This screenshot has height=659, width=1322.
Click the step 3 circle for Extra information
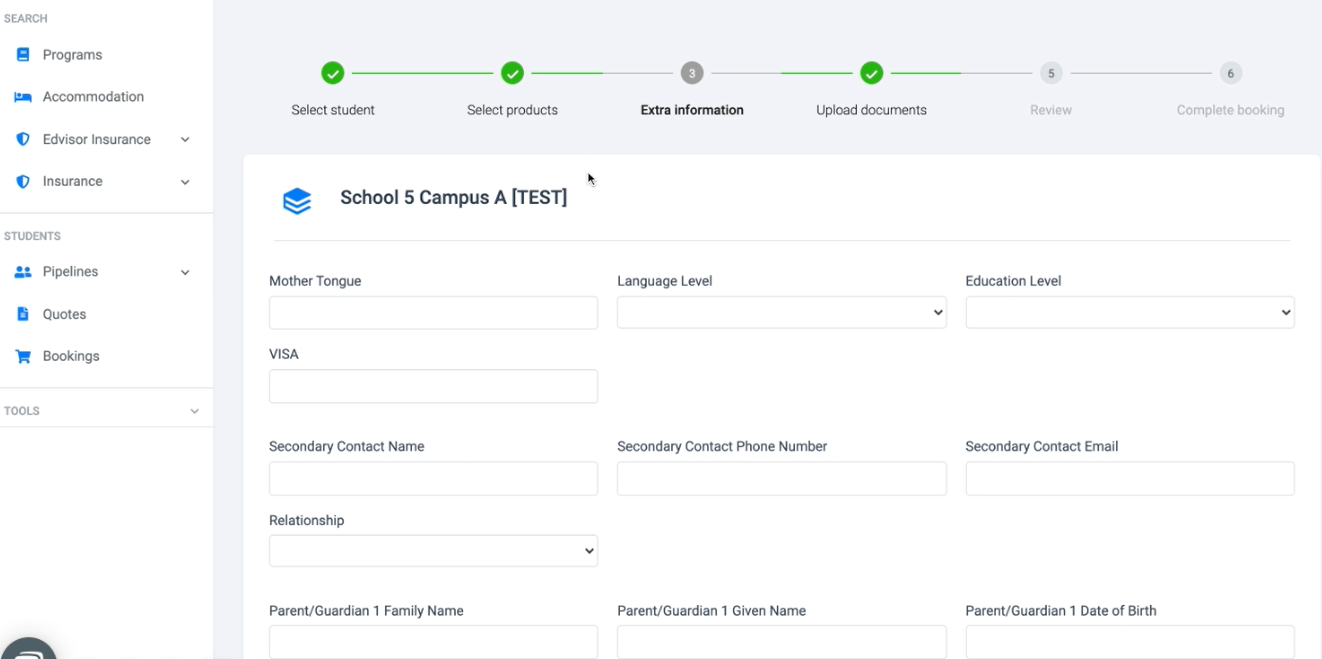point(692,73)
